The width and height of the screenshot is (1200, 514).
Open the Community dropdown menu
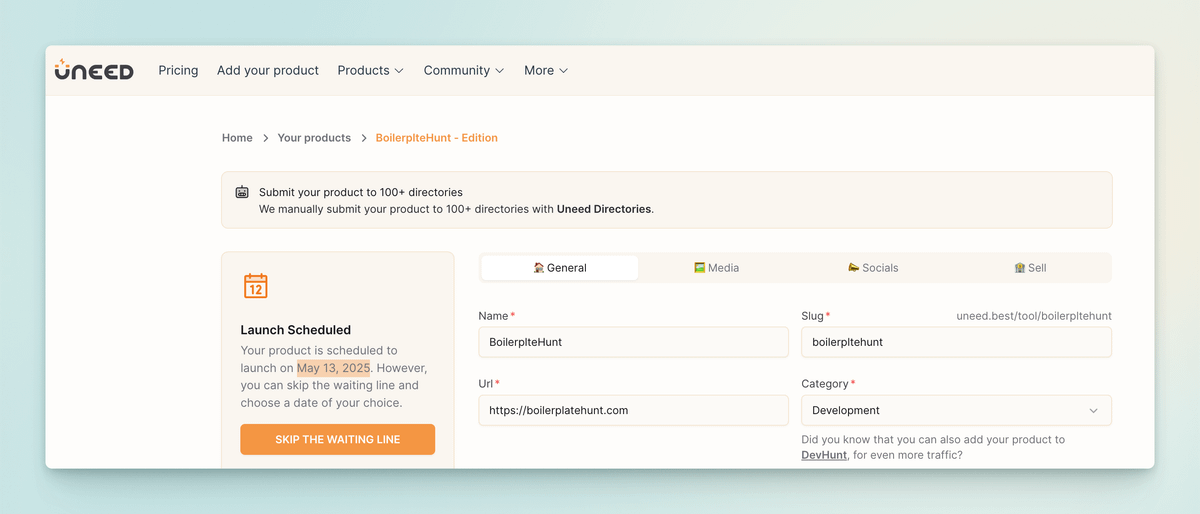463,70
